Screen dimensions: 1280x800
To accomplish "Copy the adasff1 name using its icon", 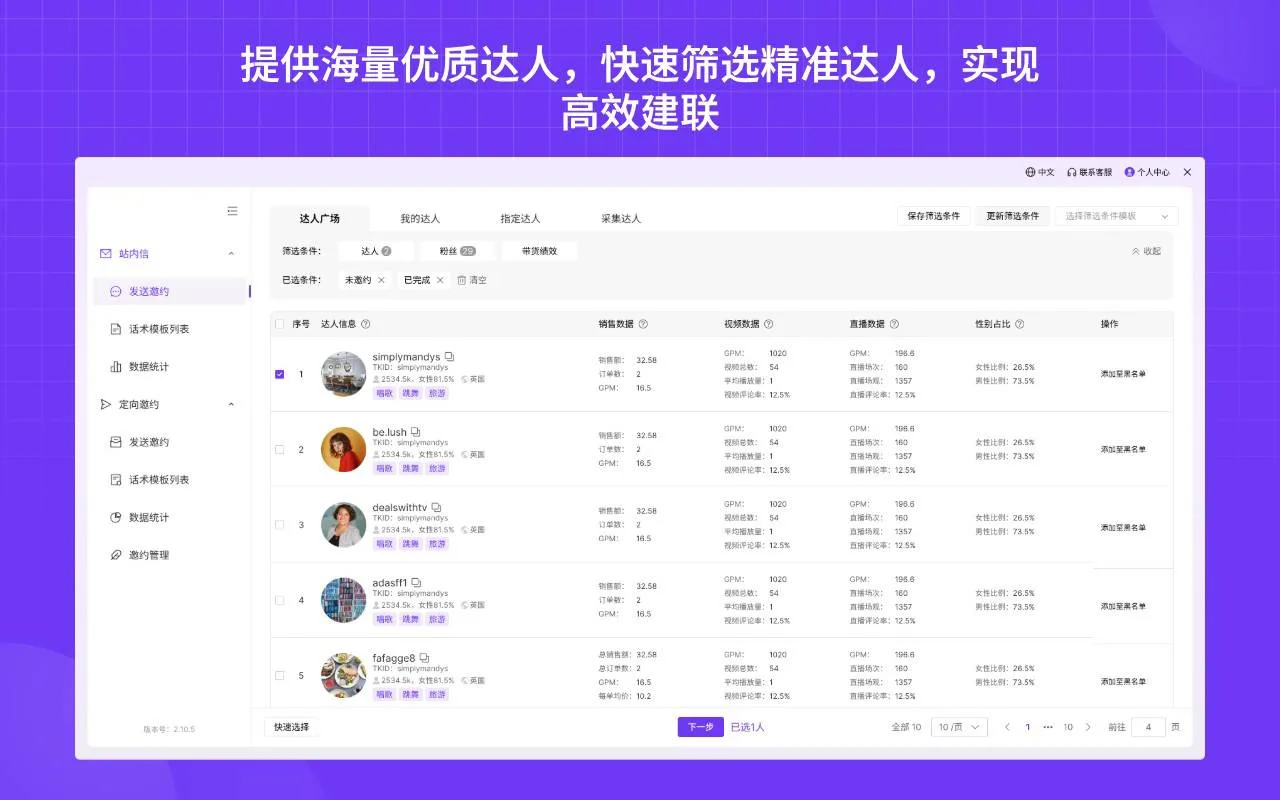I will tap(416, 583).
